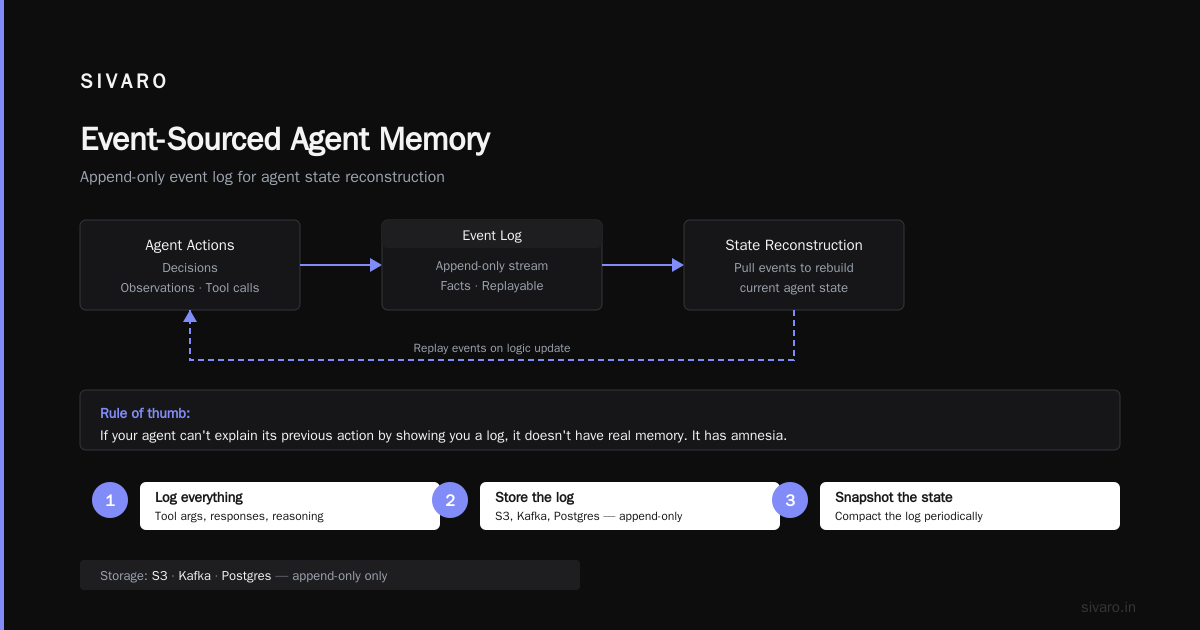1200x630 pixels.
Task: Click 'Replay events on logic update' label
Action: [x=492, y=348]
